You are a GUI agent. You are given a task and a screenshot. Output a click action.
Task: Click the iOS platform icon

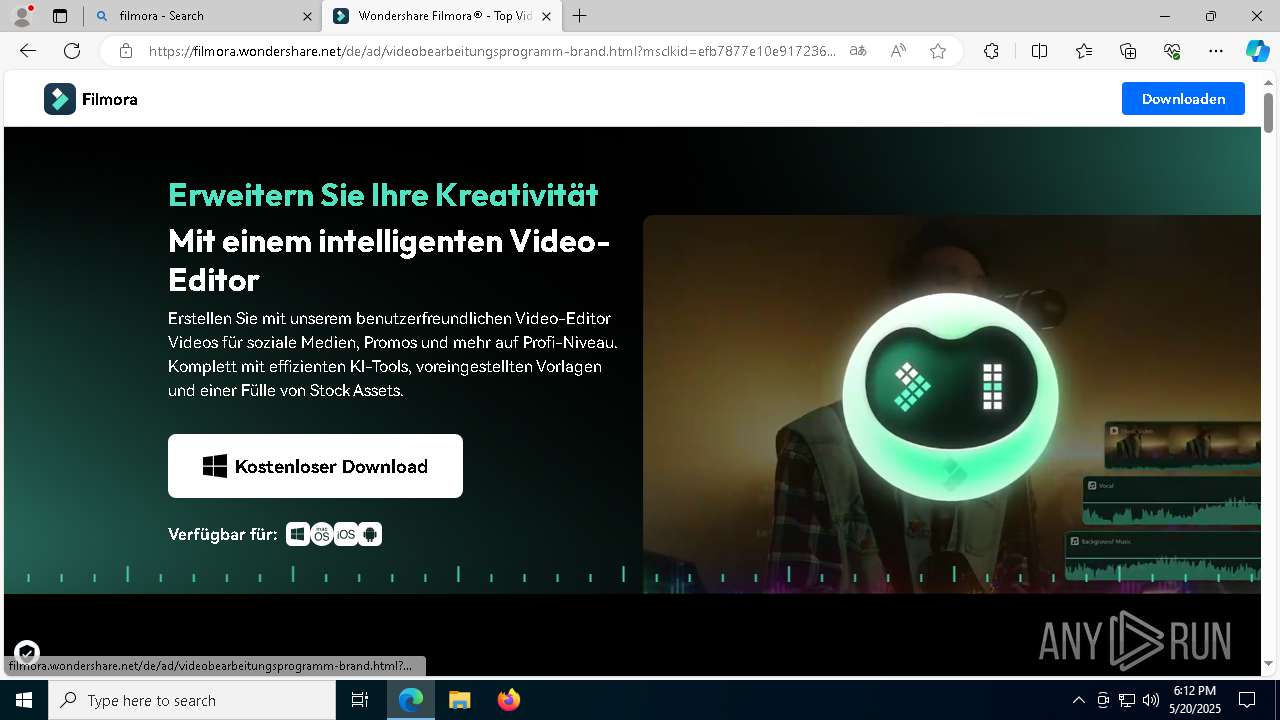[346, 534]
